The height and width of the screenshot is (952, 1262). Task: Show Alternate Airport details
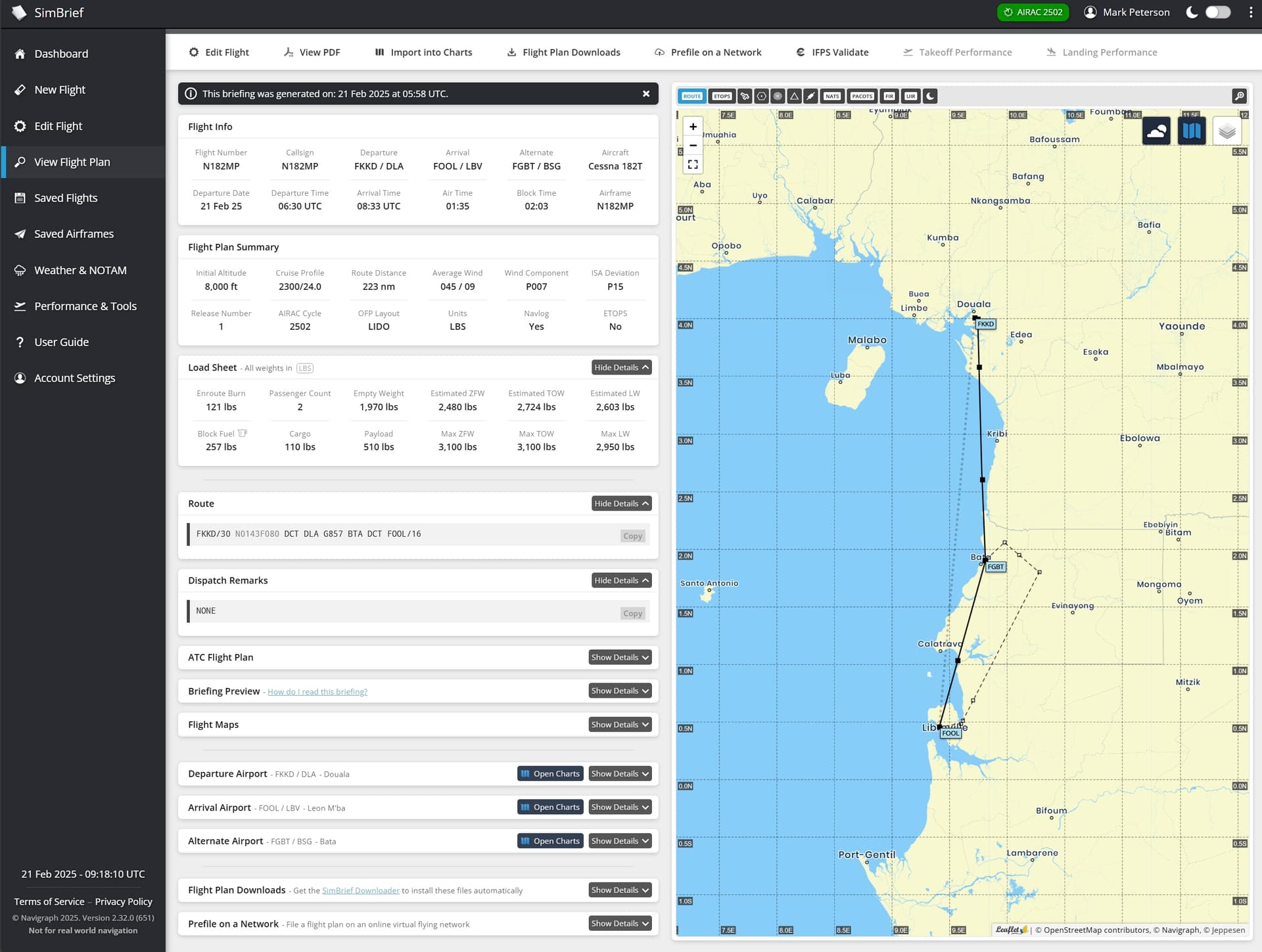coord(620,841)
